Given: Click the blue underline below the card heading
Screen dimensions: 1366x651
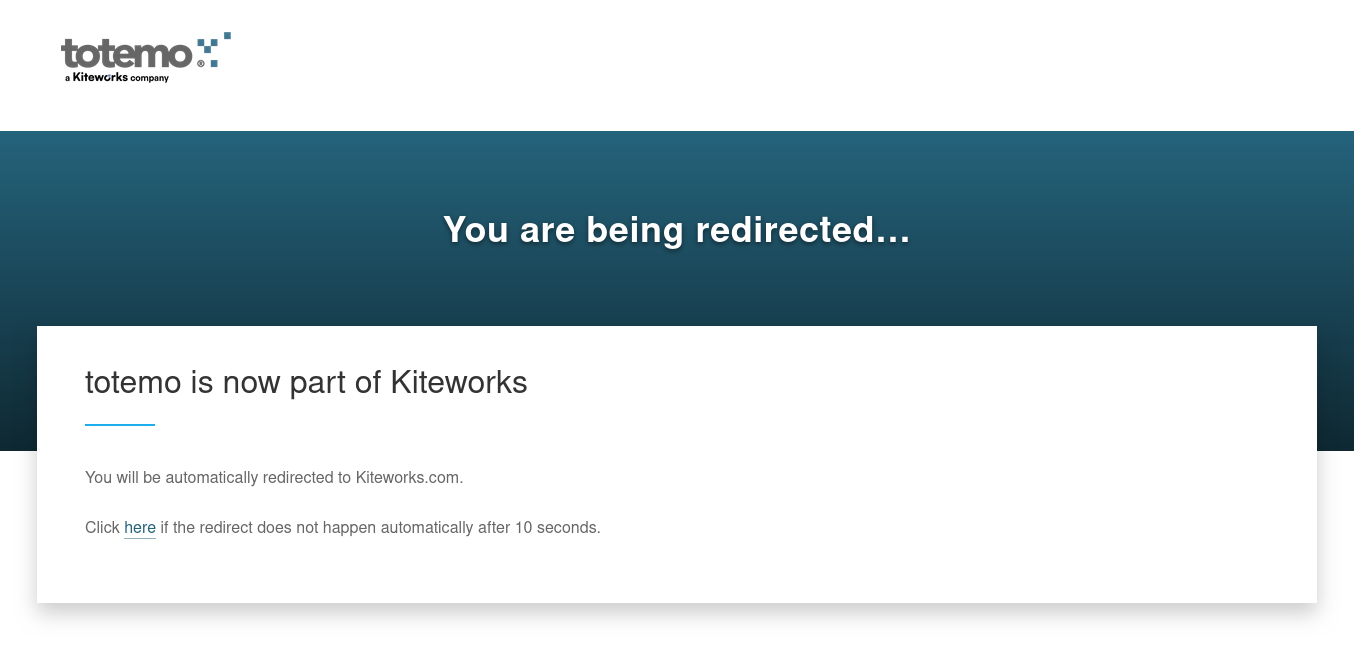Looking at the screenshot, I should coord(120,425).
